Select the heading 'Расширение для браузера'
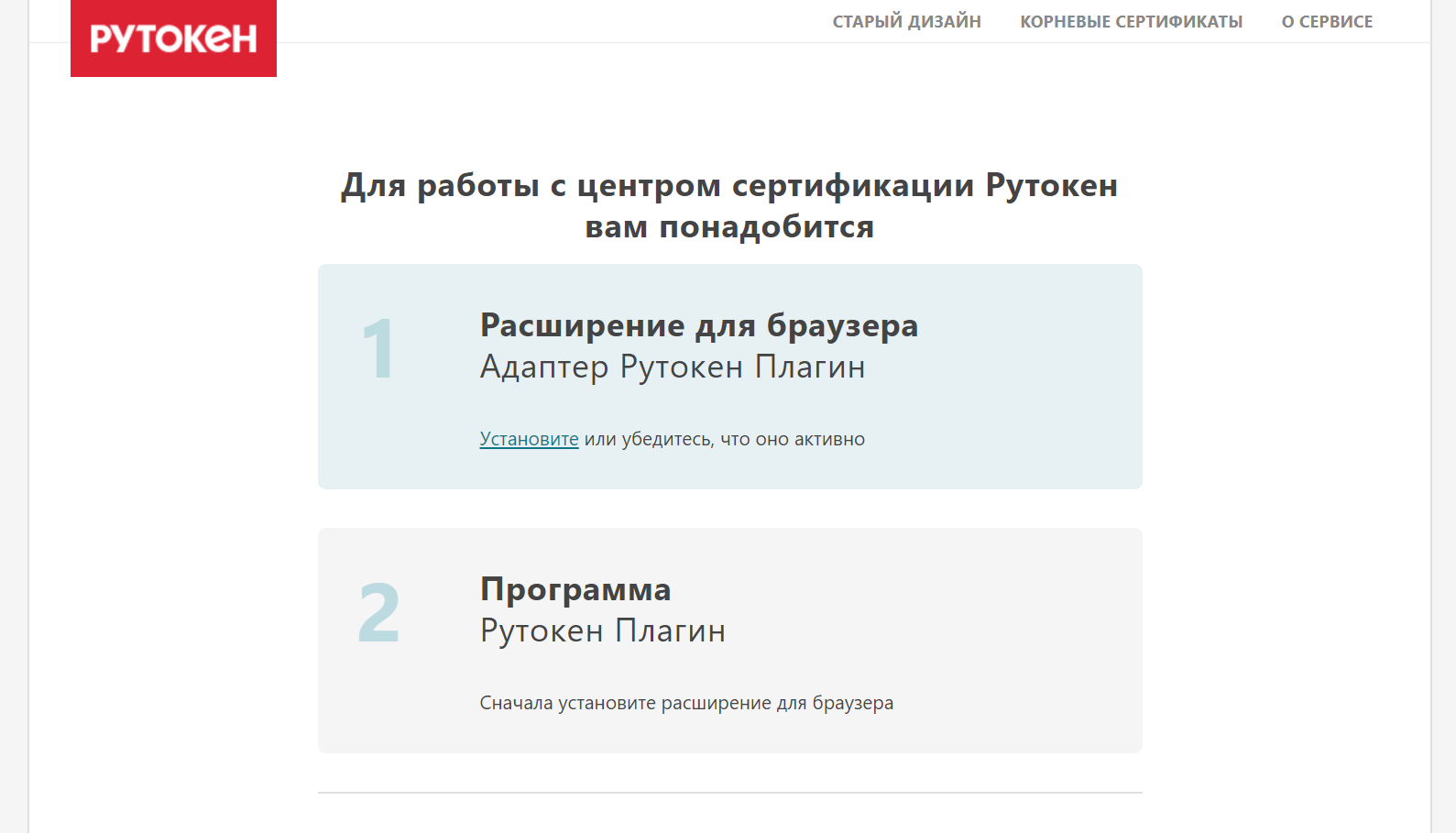1456x833 pixels. point(699,325)
